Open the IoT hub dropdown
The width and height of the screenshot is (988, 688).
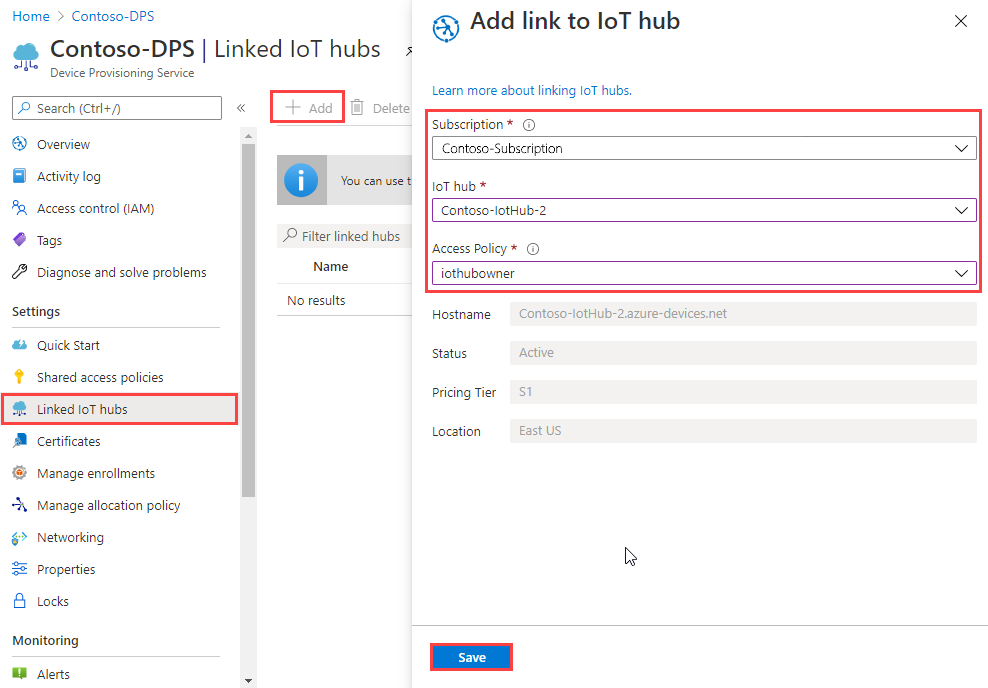point(704,210)
